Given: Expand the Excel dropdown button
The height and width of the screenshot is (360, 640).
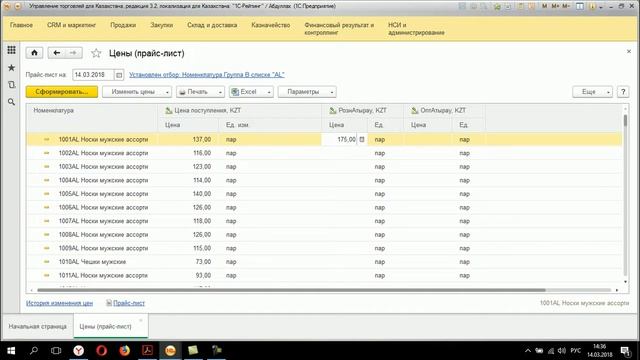Looking at the screenshot, I should 269,92.
